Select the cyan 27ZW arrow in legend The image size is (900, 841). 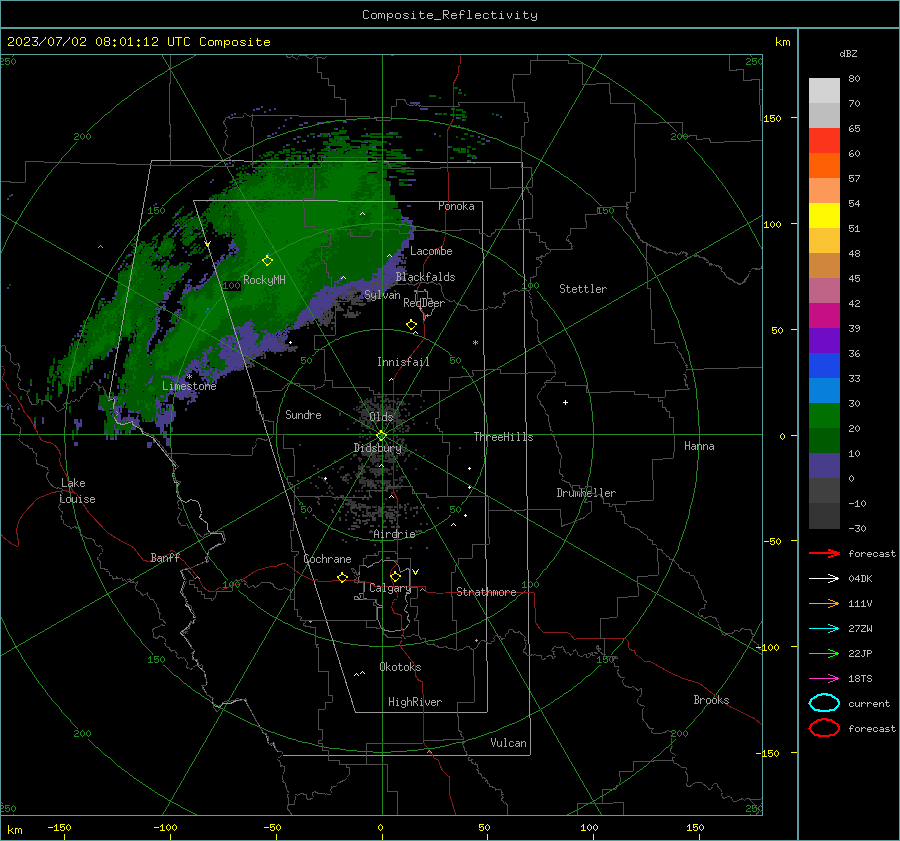pos(824,628)
